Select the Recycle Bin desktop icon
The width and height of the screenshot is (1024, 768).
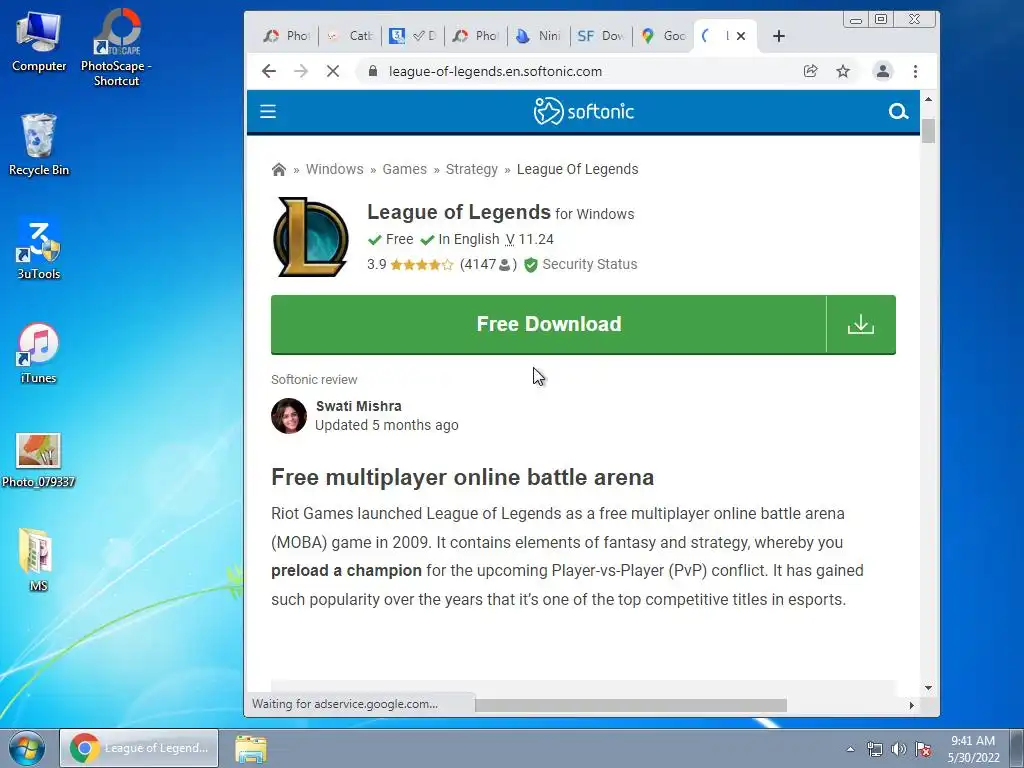click(39, 145)
